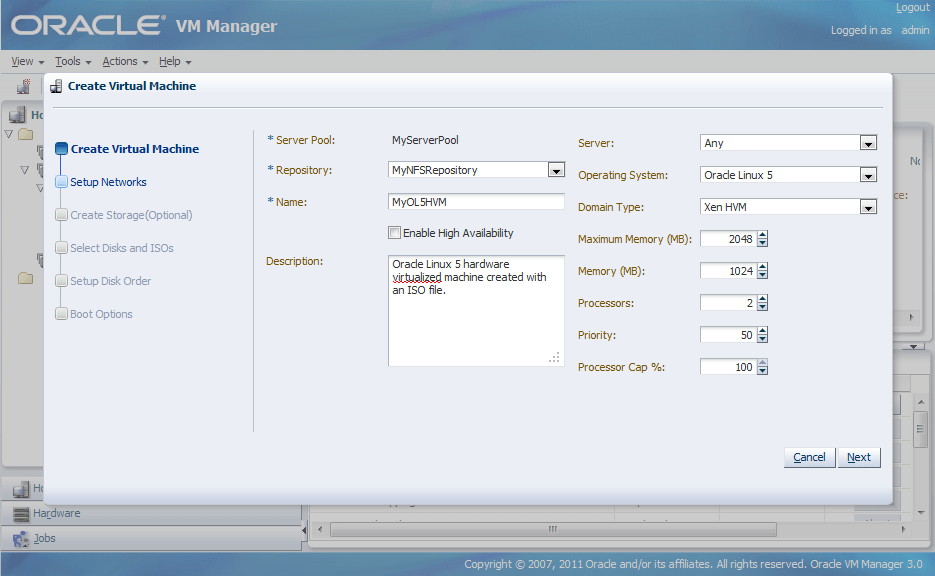Open the Help menu
The height and width of the screenshot is (576, 935).
tap(175, 61)
